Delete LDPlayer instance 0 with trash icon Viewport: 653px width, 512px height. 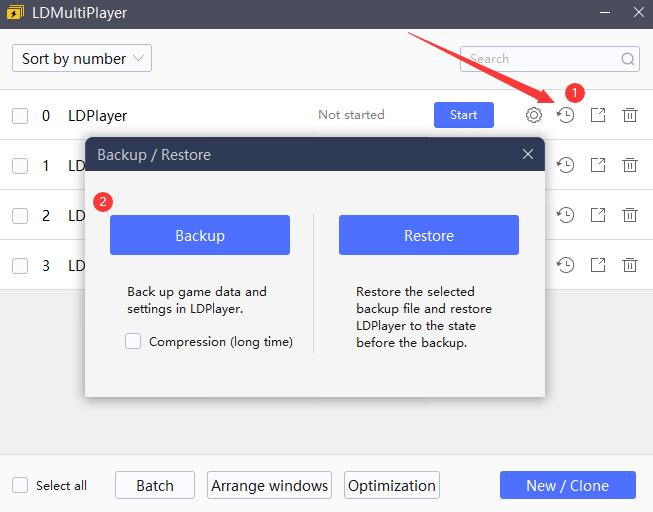pyautogui.click(x=630, y=115)
